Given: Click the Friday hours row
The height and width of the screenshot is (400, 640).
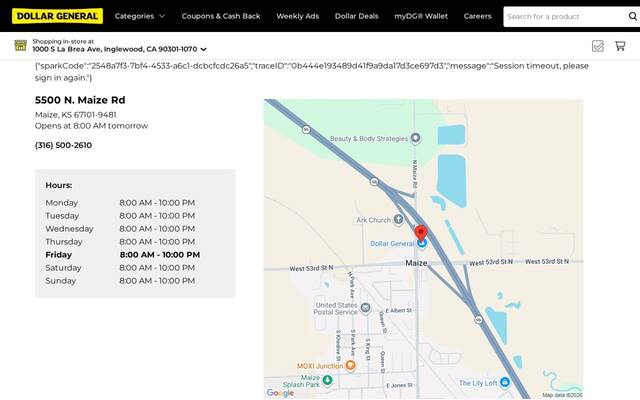Looking at the screenshot, I should pyautogui.click(x=123, y=255).
